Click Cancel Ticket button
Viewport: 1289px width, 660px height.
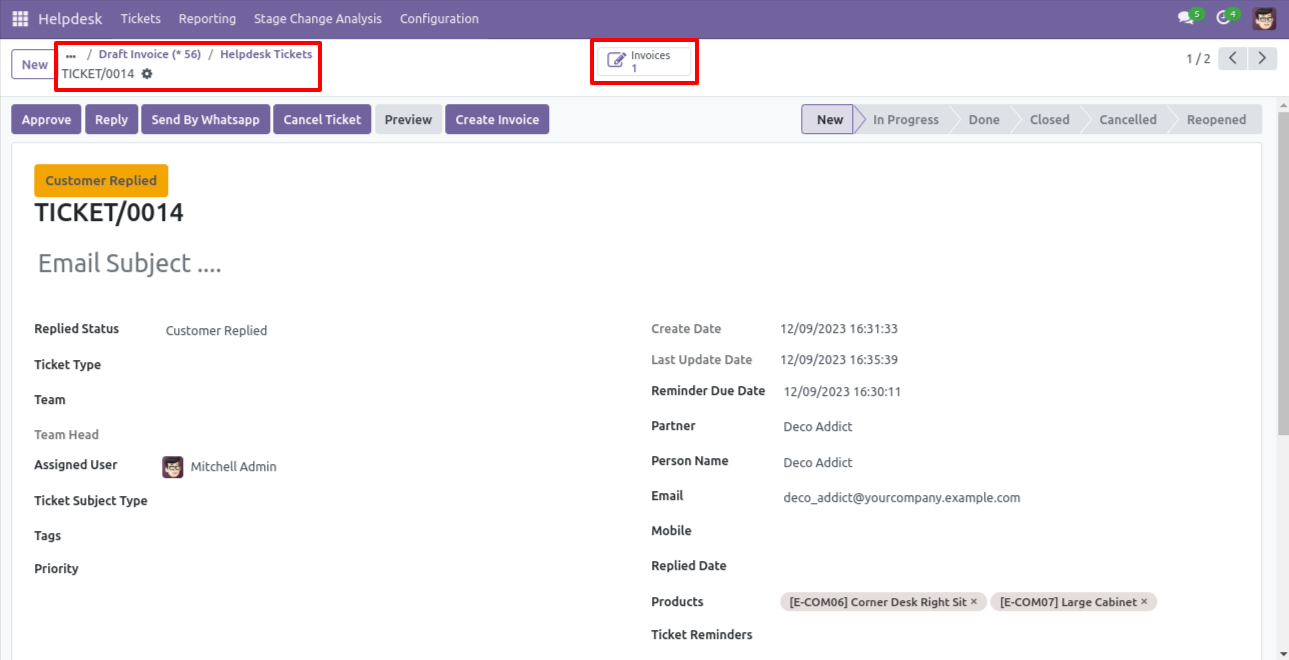(322, 120)
